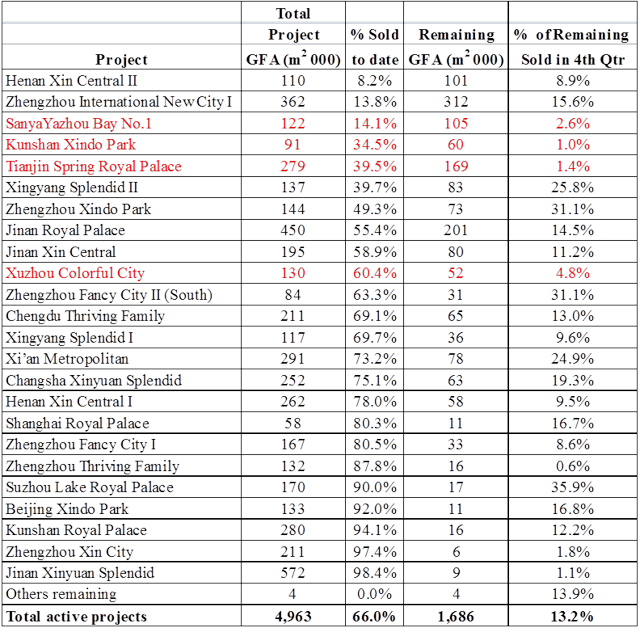Select sold value '0.0%' in Others remaining row
This screenshot has height=628, width=640.
(375, 595)
